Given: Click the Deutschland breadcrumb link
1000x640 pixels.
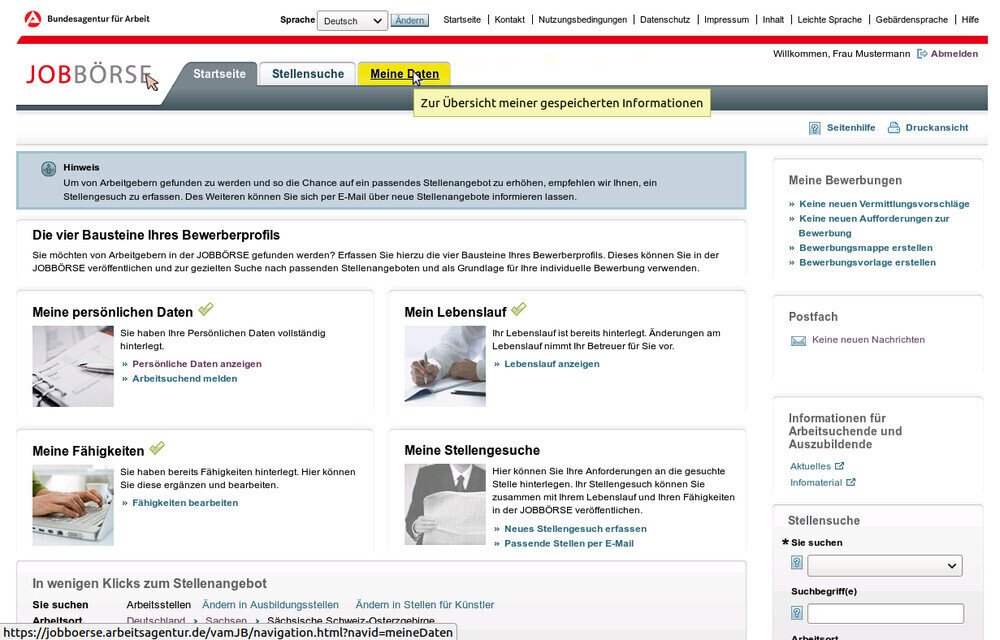Looking at the screenshot, I should (x=156, y=620).
